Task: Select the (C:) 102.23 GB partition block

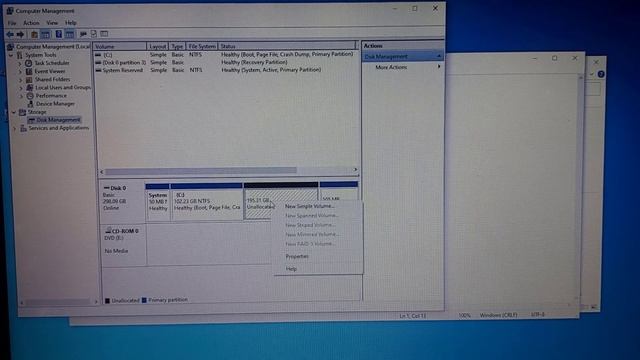Action: [207, 202]
